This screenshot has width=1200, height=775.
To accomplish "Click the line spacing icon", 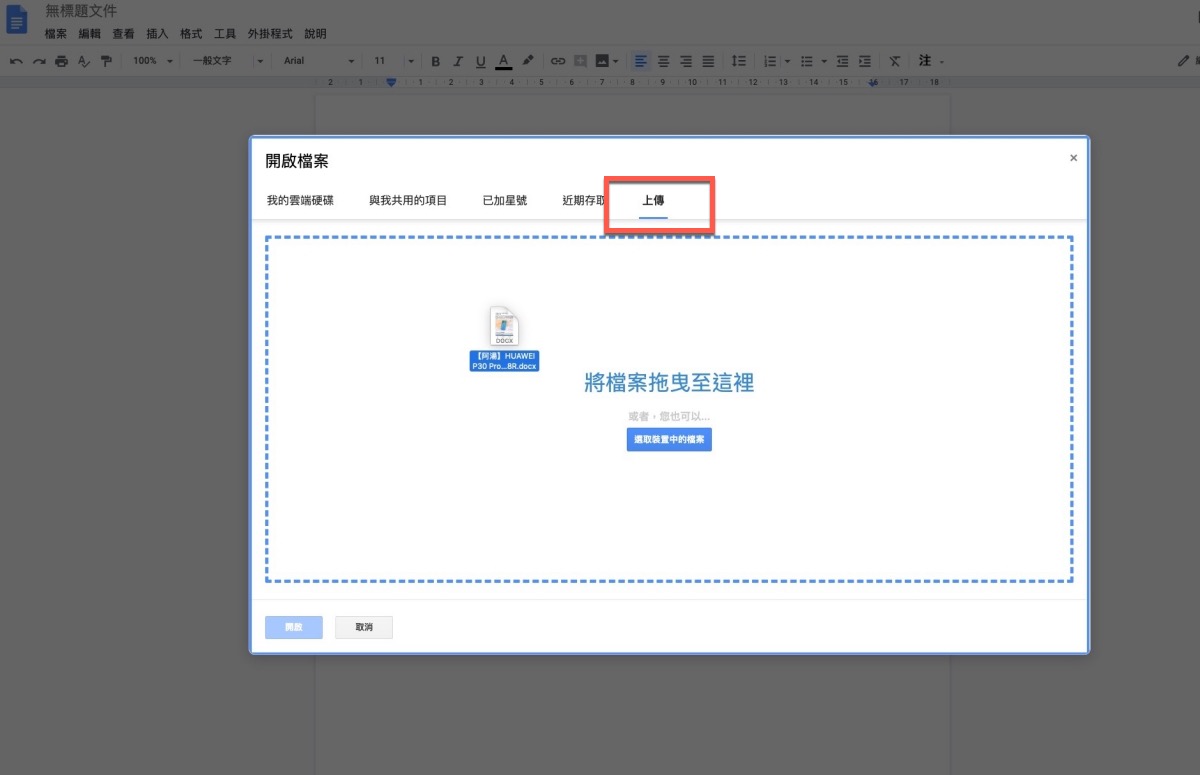I will [x=739, y=61].
